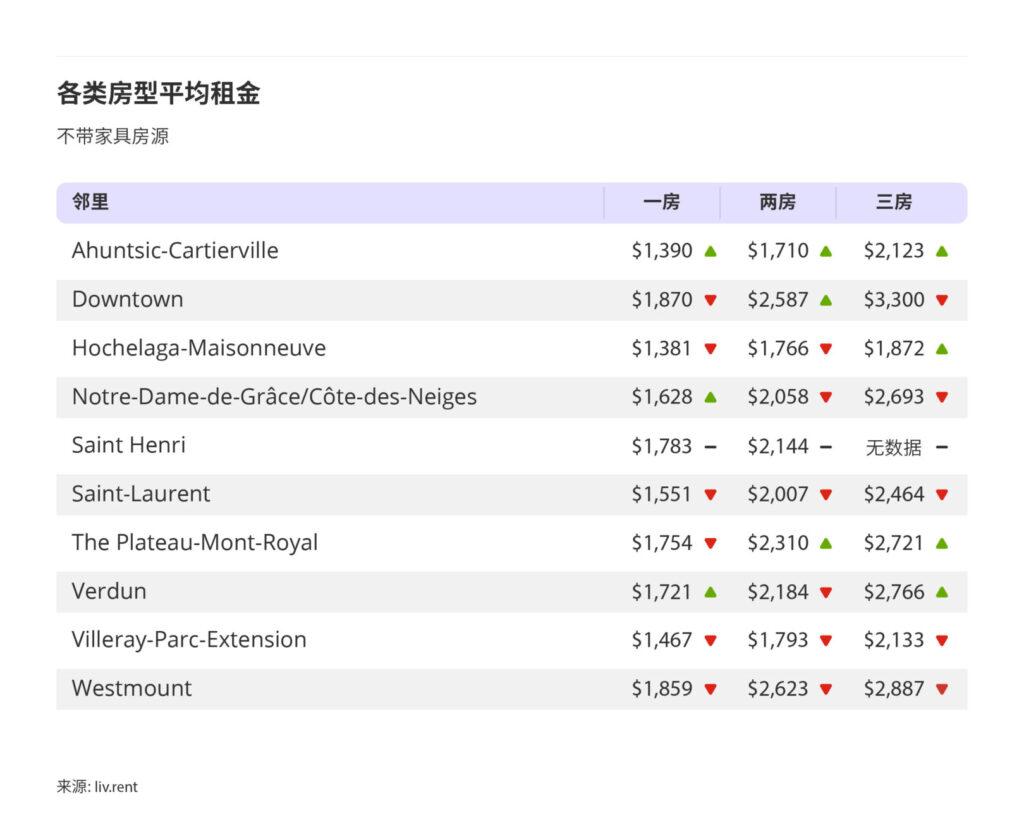The height and width of the screenshot is (819, 1024).
Task: Click the $2,721 Plateau price
Action: tap(893, 543)
